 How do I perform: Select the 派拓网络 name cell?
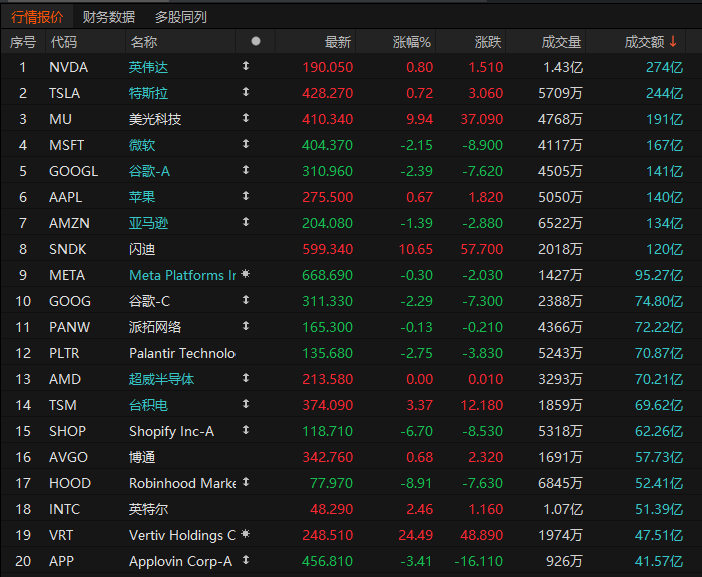click(155, 327)
